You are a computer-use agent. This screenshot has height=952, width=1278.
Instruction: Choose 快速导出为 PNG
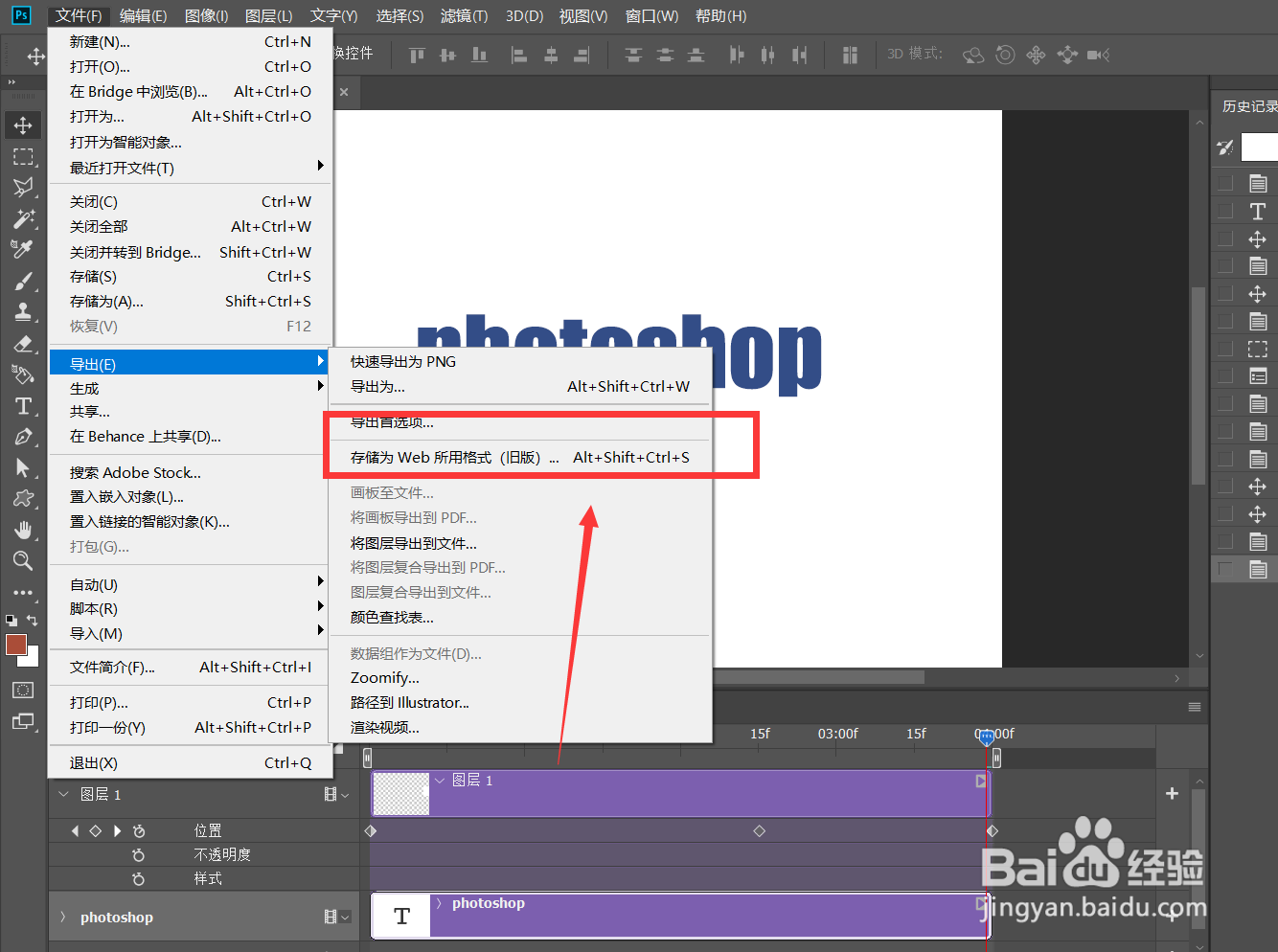click(x=520, y=362)
